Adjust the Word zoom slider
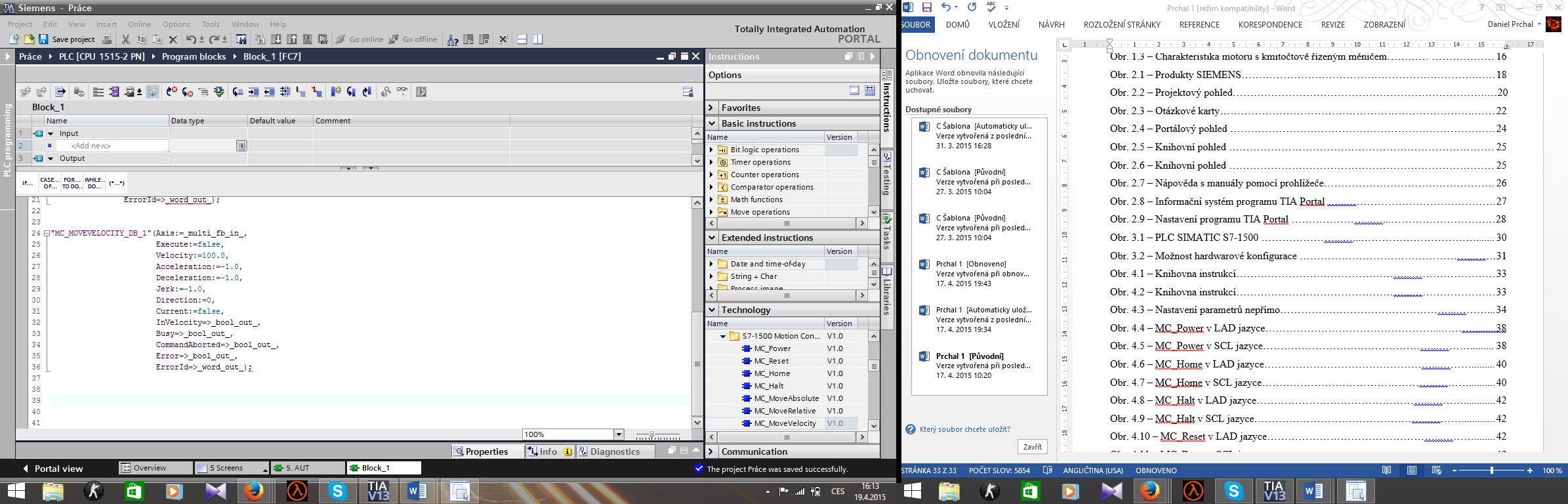 (x=1492, y=471)
